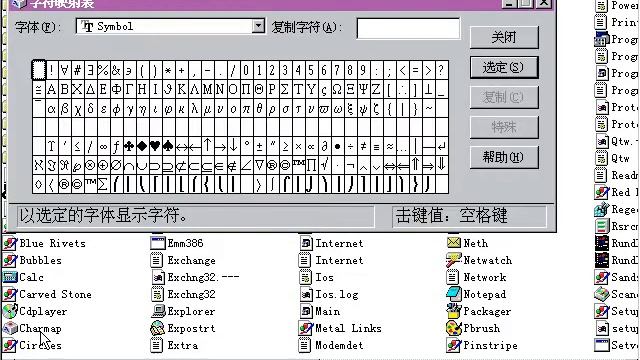Screen dimensions: 640x360
Task: Select the Read text file icon
Action: click(600, 175)
